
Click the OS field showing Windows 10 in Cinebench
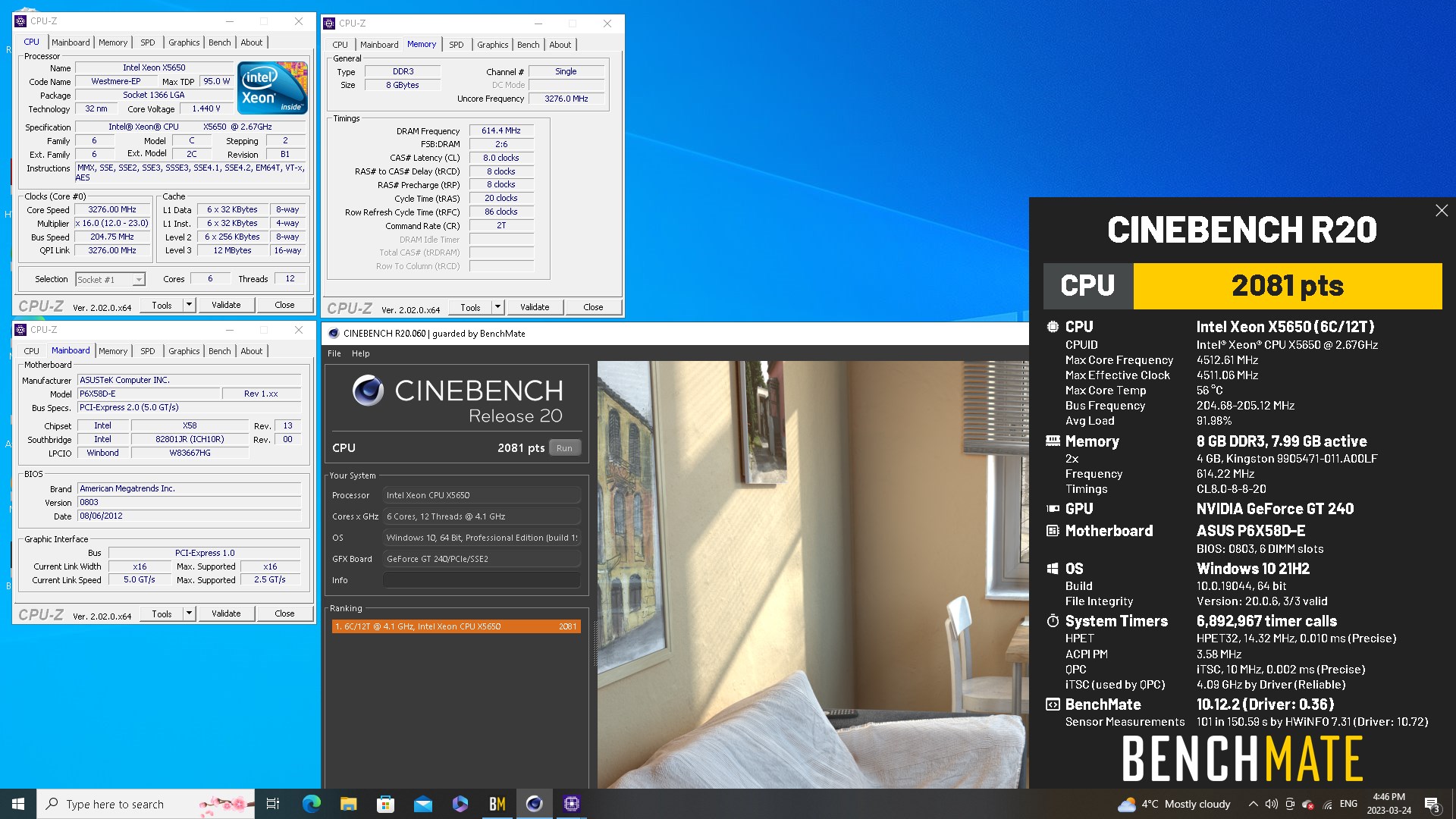(x=482, y=538)
